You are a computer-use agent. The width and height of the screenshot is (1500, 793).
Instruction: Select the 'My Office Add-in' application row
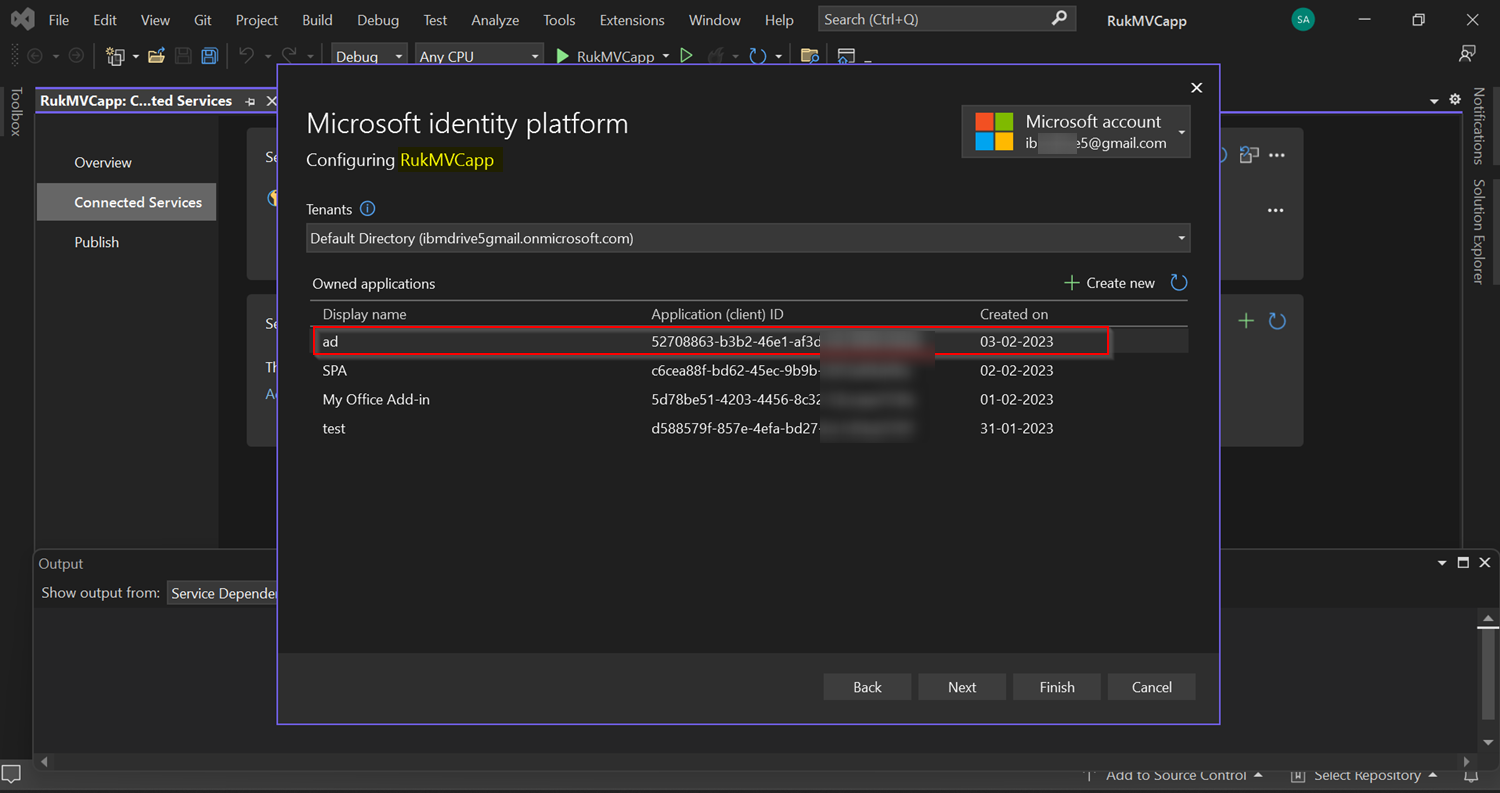(x=748, y=399)
